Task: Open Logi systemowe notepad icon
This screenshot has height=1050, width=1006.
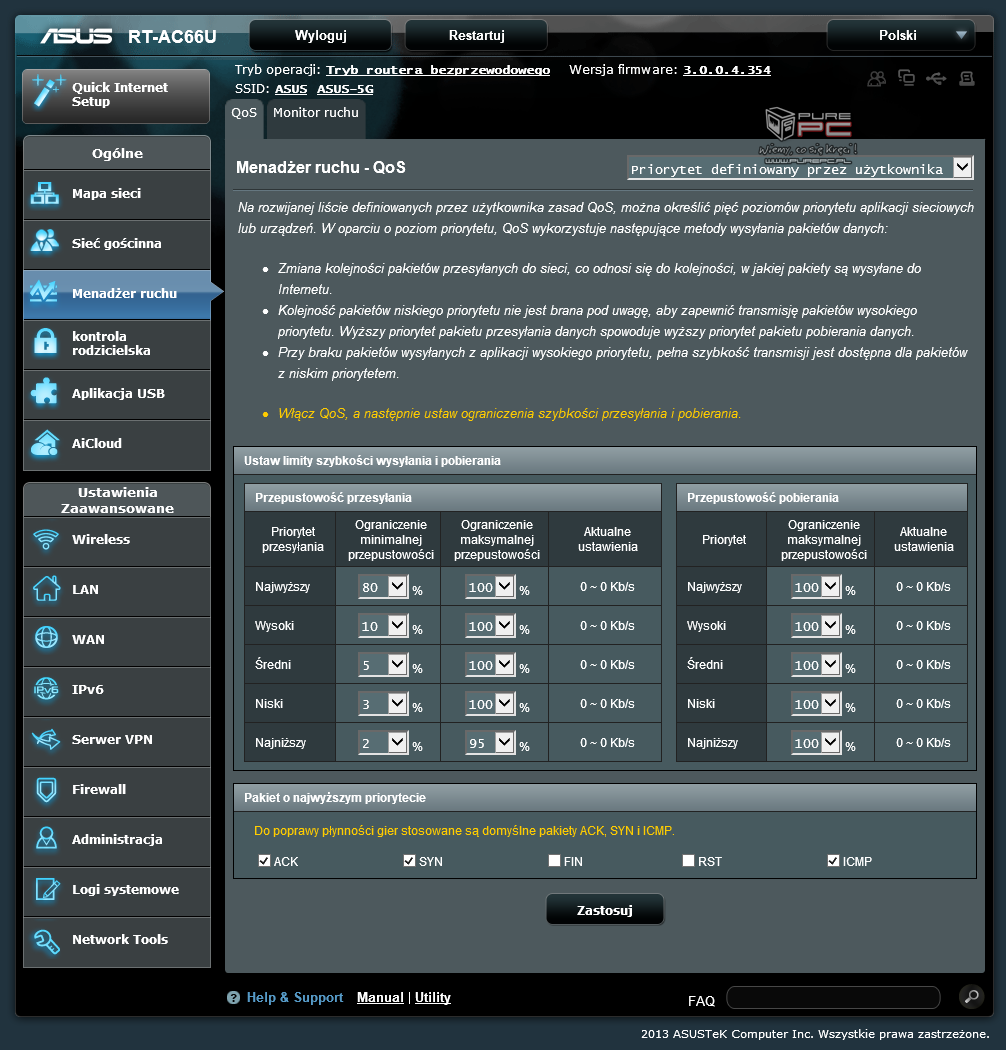Action: pos(47,889)
